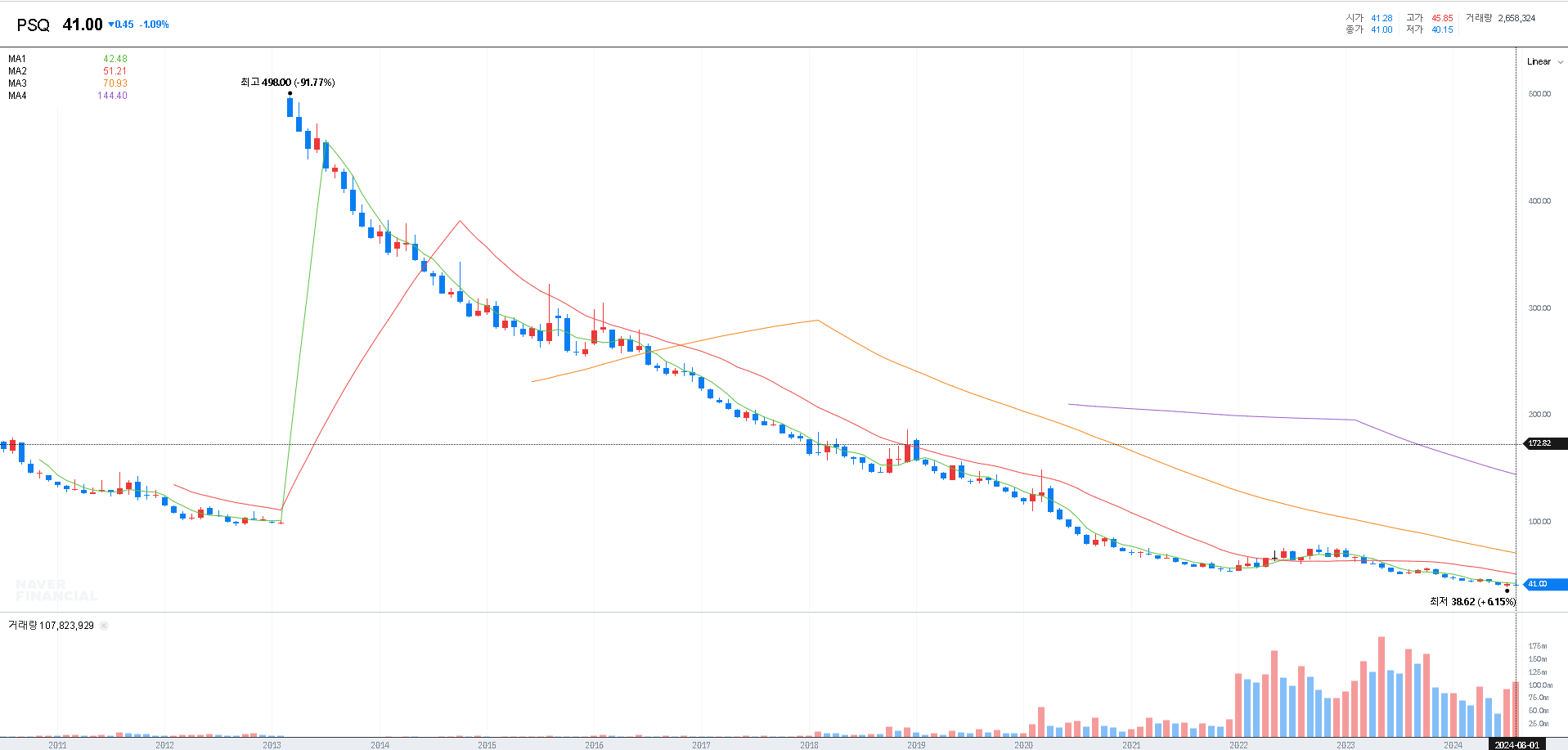Click the 거래량 107,823,929 volume label
This screenshot has width=1568, height=750.
click(51, 626)
